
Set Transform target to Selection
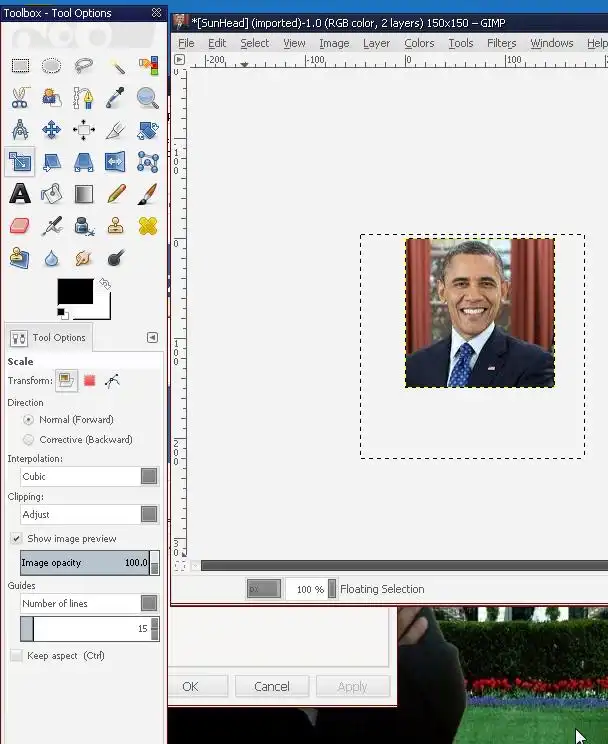(90, 381)
